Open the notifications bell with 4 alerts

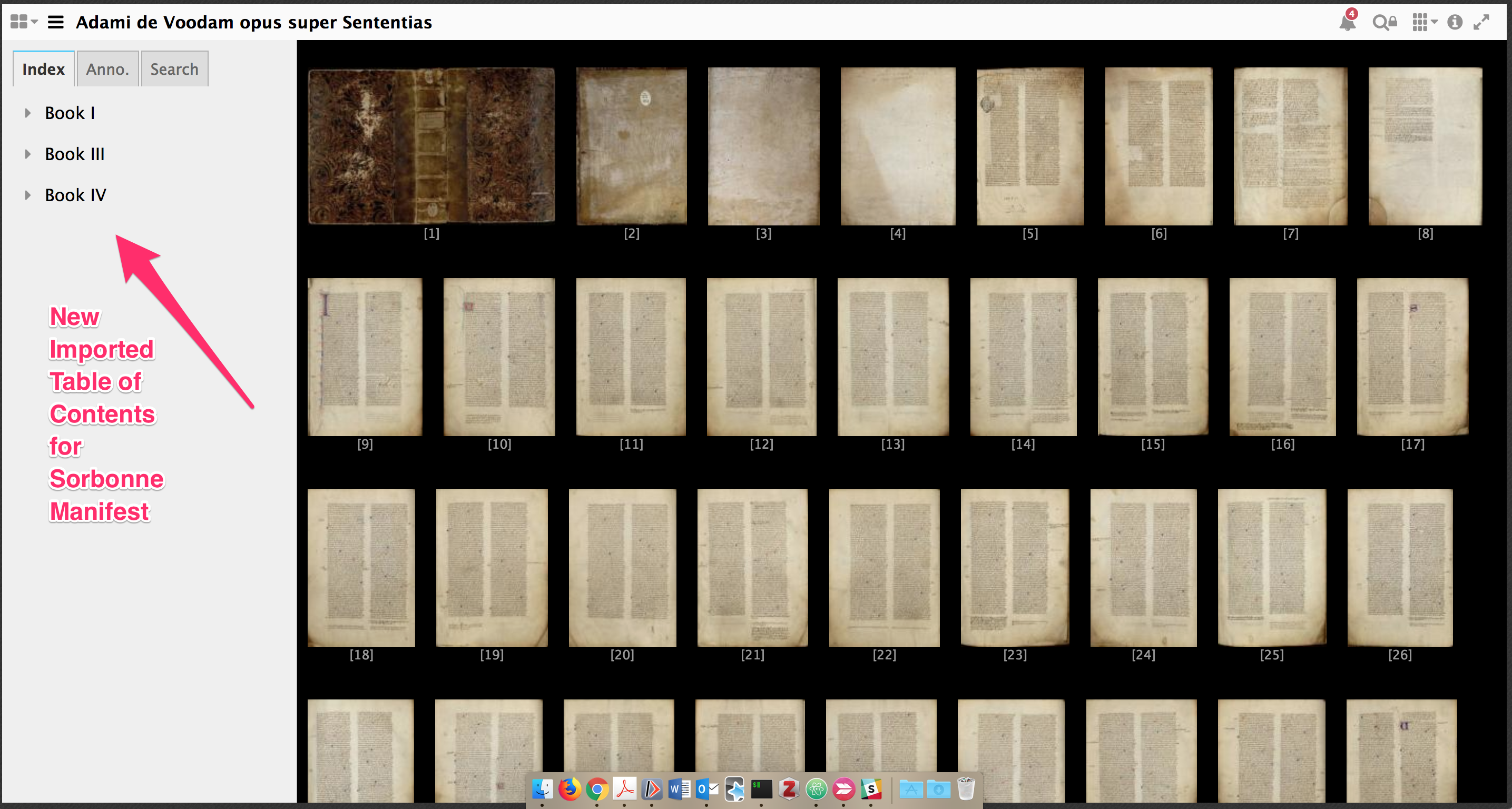(x=1348, y=21)
